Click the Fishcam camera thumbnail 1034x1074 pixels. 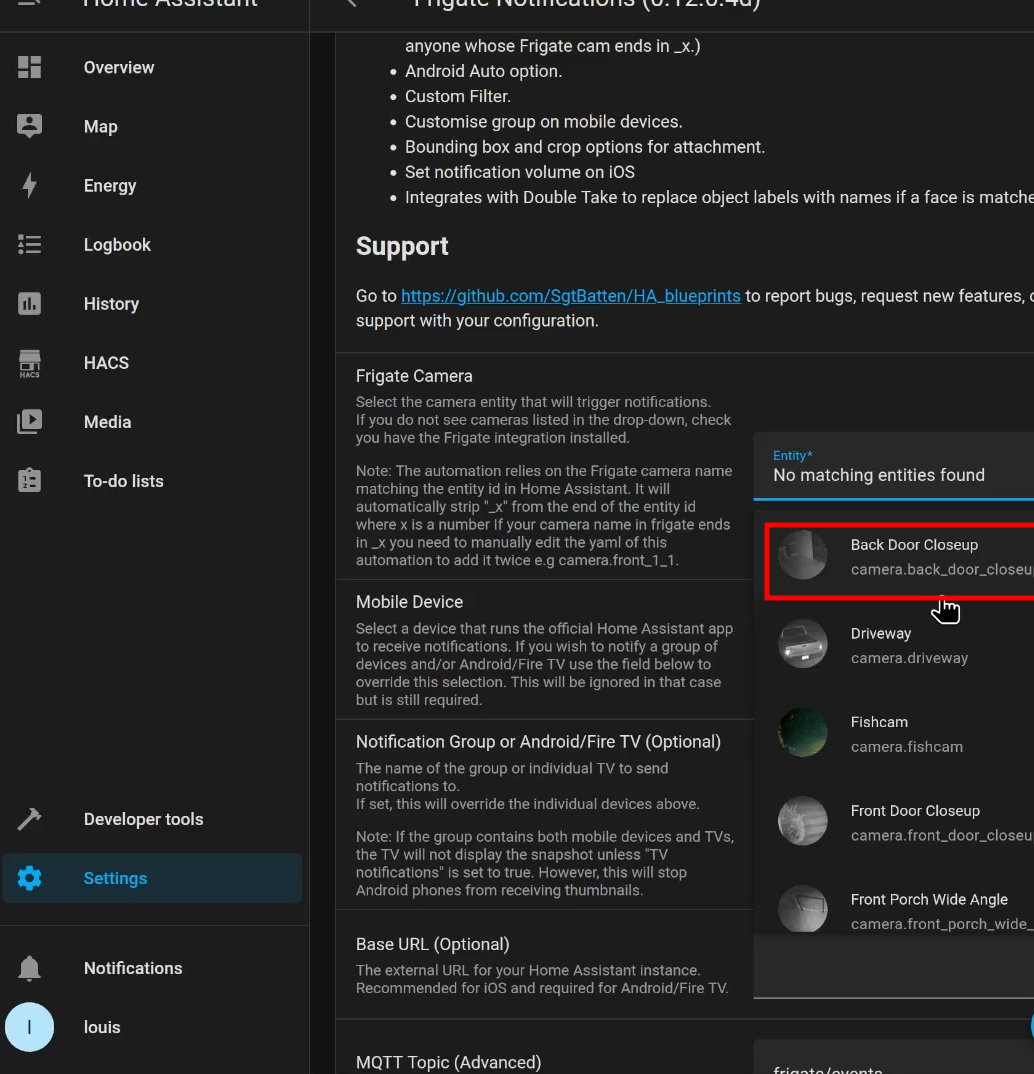click(803, 732)
